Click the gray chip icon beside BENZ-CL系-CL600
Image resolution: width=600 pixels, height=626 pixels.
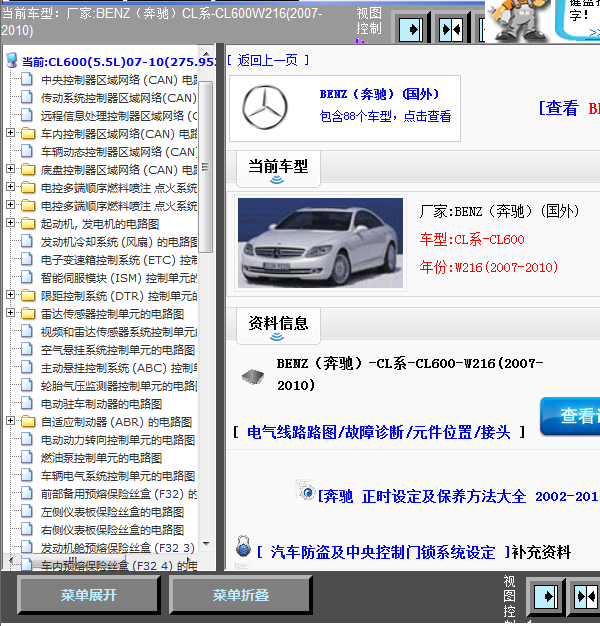[253, 376]
